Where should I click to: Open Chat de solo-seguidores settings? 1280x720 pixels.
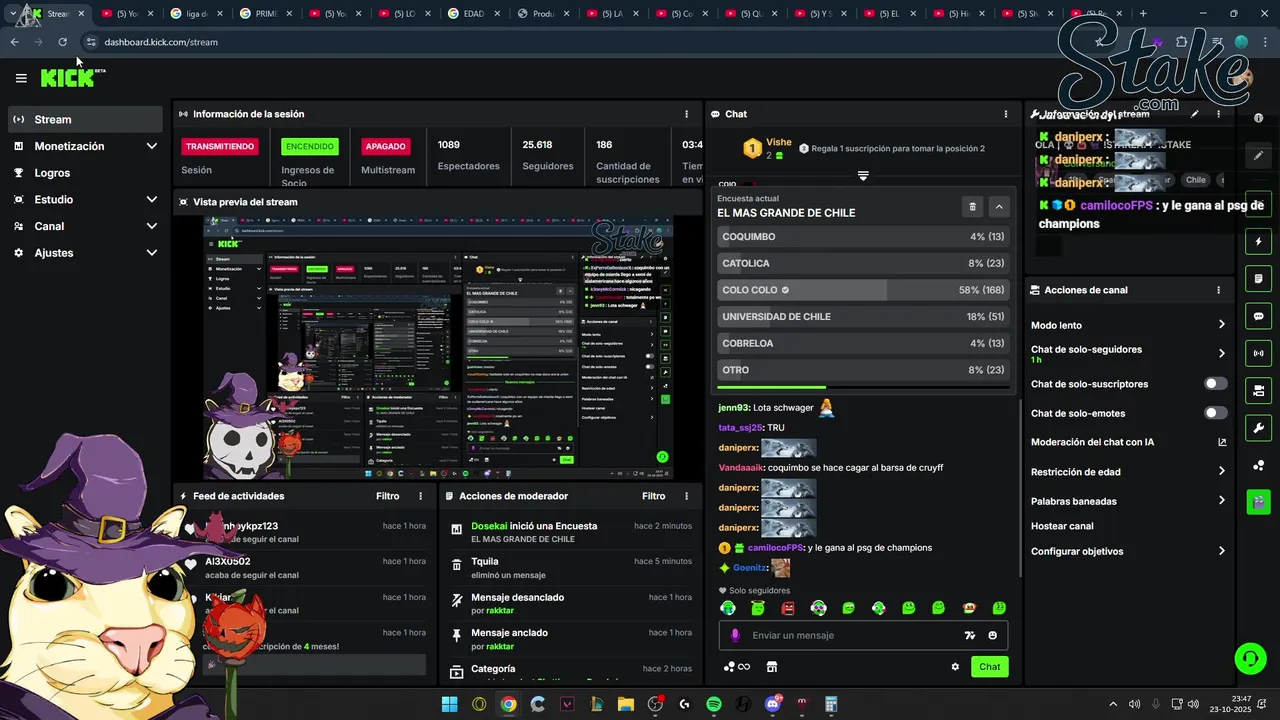[x=1128, y=354]
